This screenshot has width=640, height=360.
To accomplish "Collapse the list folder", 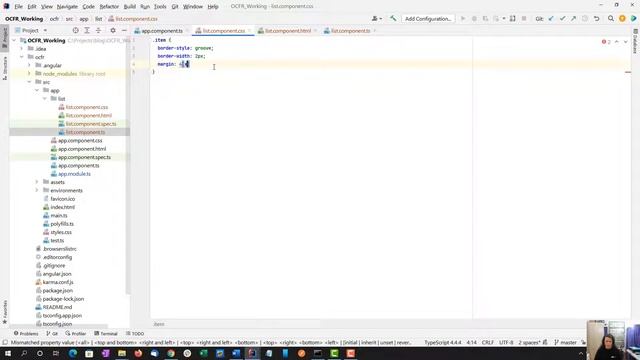I will click(44, 99).
